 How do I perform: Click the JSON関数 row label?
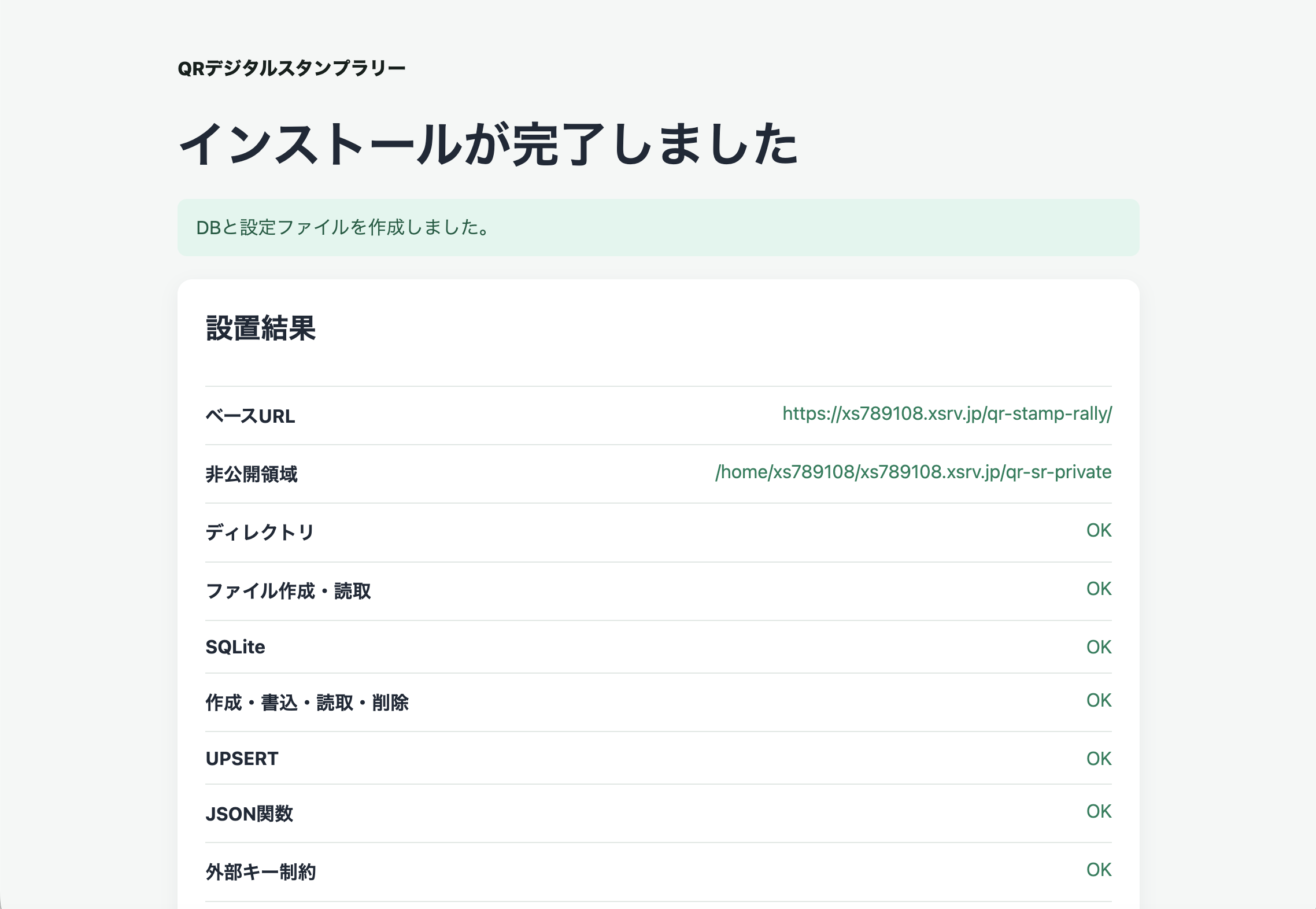[x=249, y=814]
